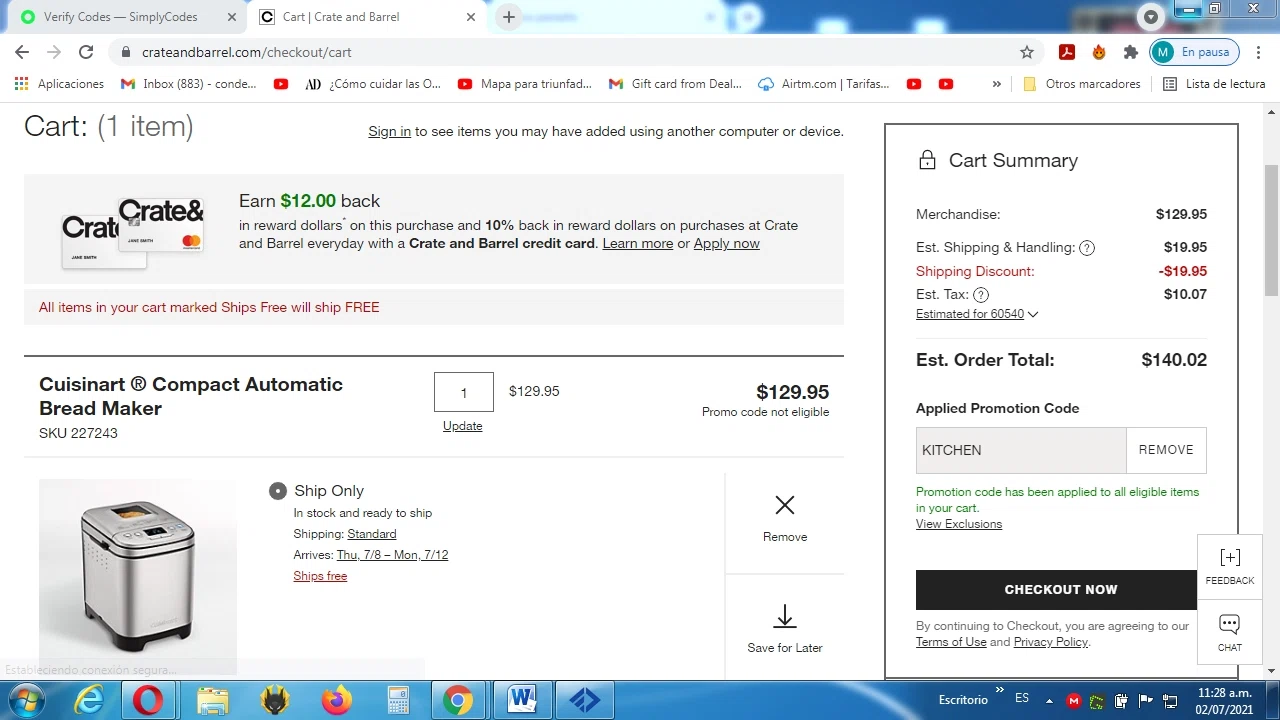This screenshot has width=1280, height=720.
Task: Open the Extensions puzzle piece menu
Action: tap(1131, 52)
